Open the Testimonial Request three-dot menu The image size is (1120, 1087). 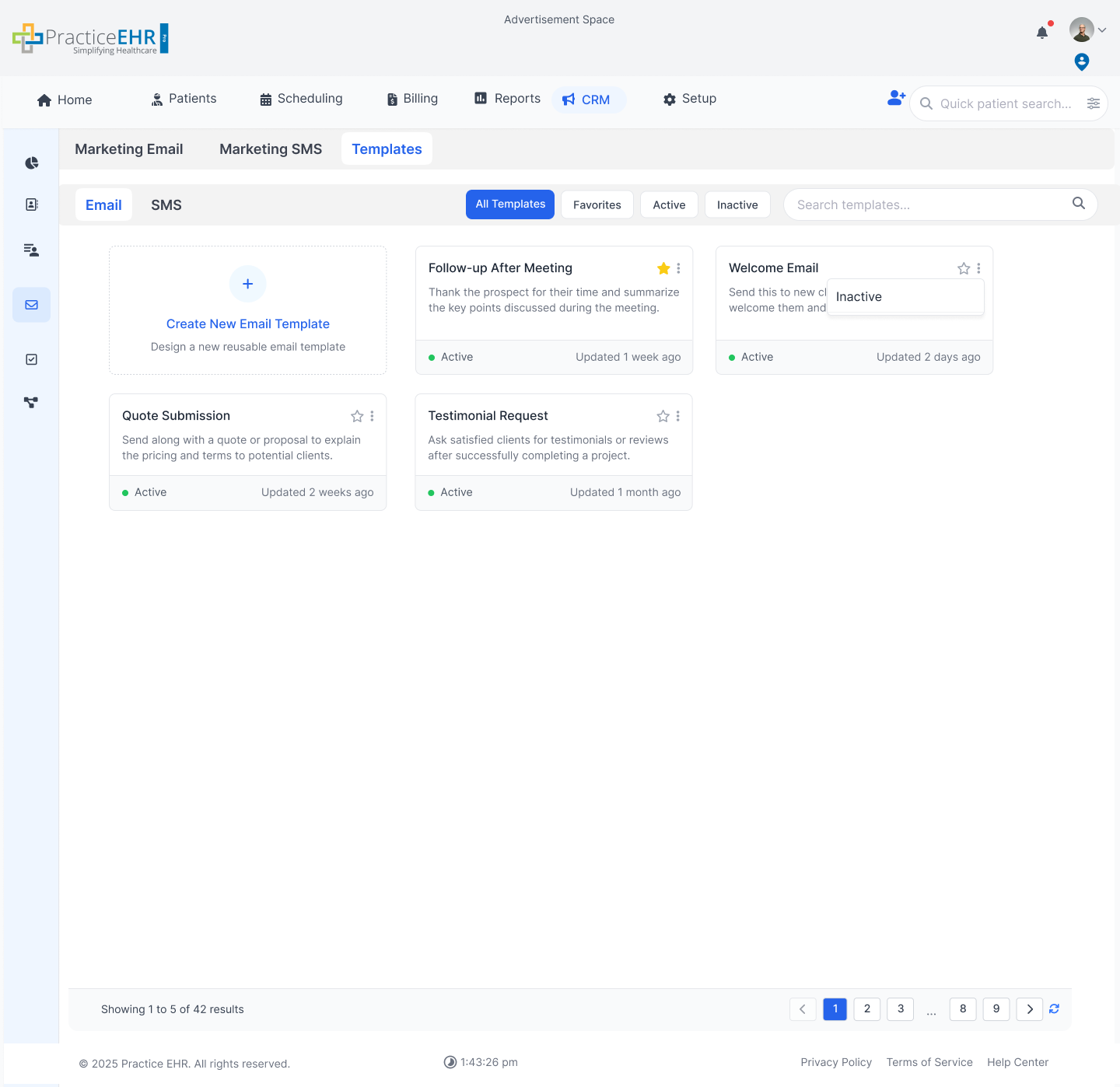point(677,416)
